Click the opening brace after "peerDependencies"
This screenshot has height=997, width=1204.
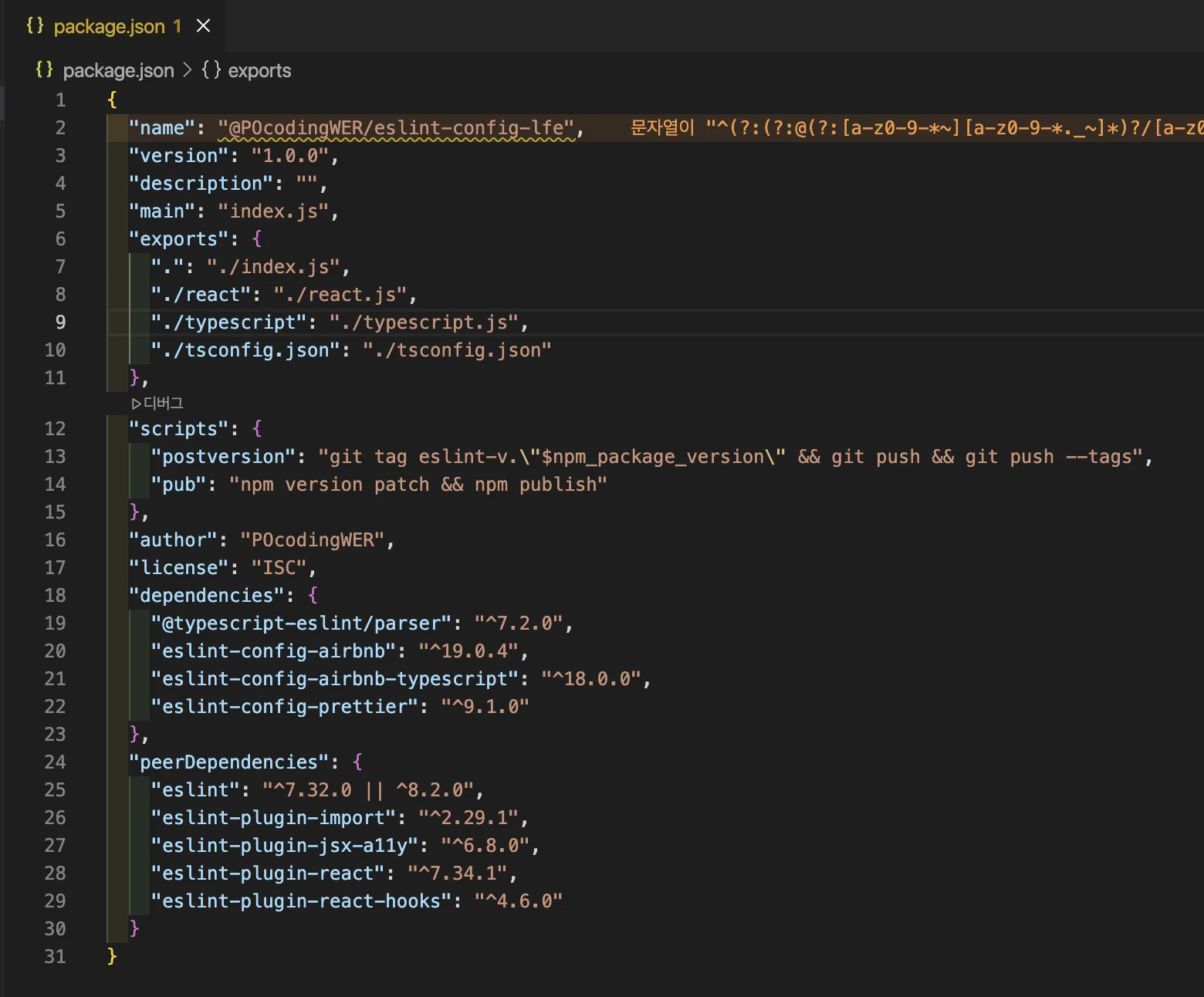(357, 762)
